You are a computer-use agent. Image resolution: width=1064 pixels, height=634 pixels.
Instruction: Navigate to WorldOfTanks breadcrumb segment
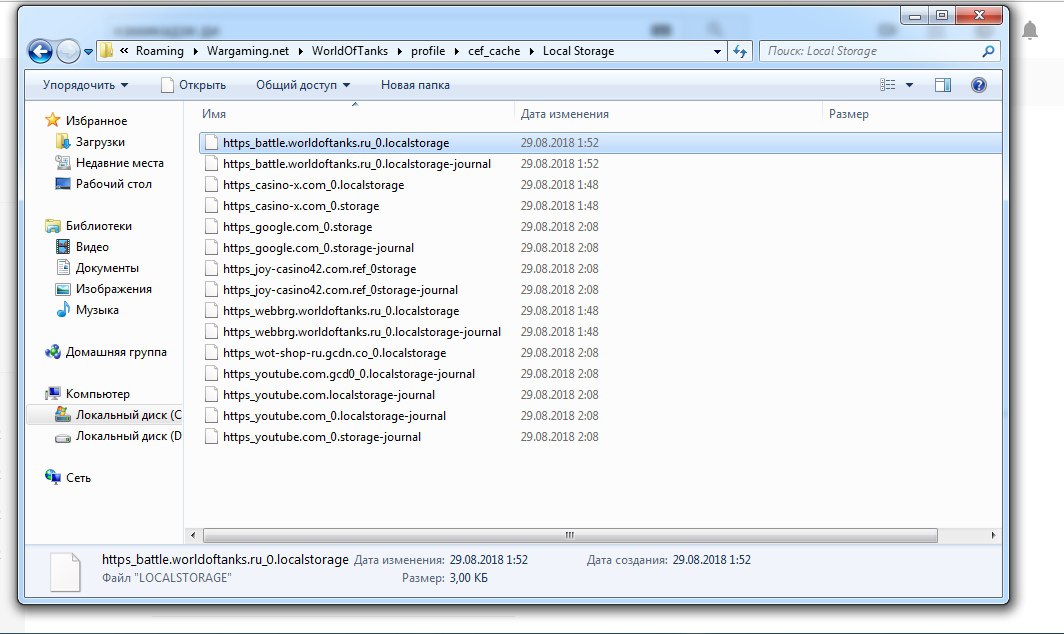click(x=350, y=51)
